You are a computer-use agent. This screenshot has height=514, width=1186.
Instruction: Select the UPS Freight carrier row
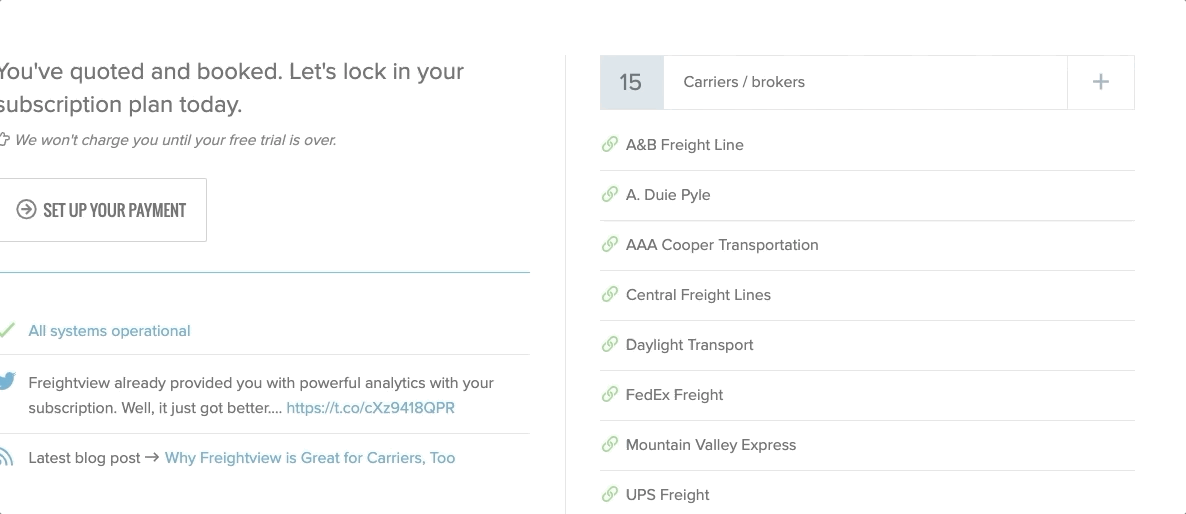tap(867, 495)
